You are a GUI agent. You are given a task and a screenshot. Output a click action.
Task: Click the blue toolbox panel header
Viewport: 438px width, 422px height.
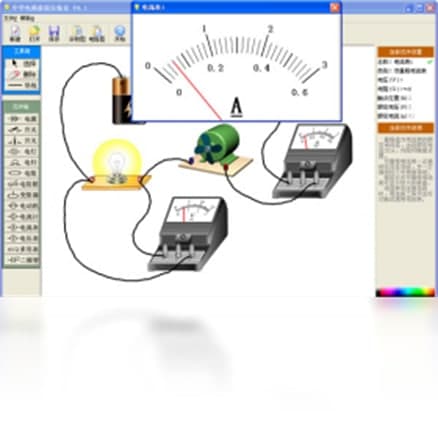pos(22,51)
